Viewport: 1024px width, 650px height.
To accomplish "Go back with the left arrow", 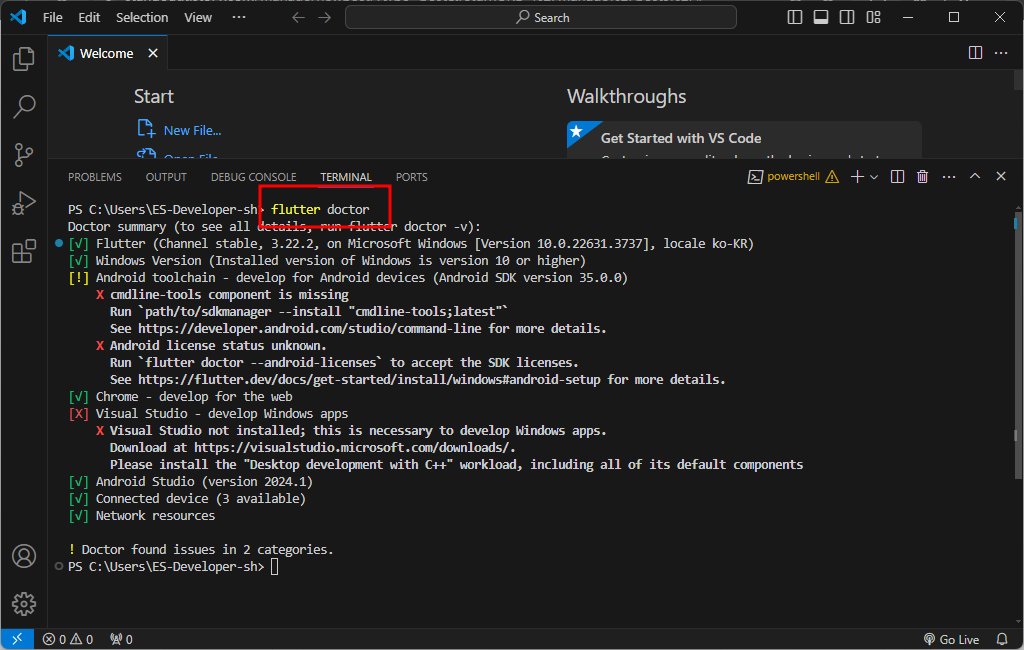I will pyautogui.click(x=298, y=18).
